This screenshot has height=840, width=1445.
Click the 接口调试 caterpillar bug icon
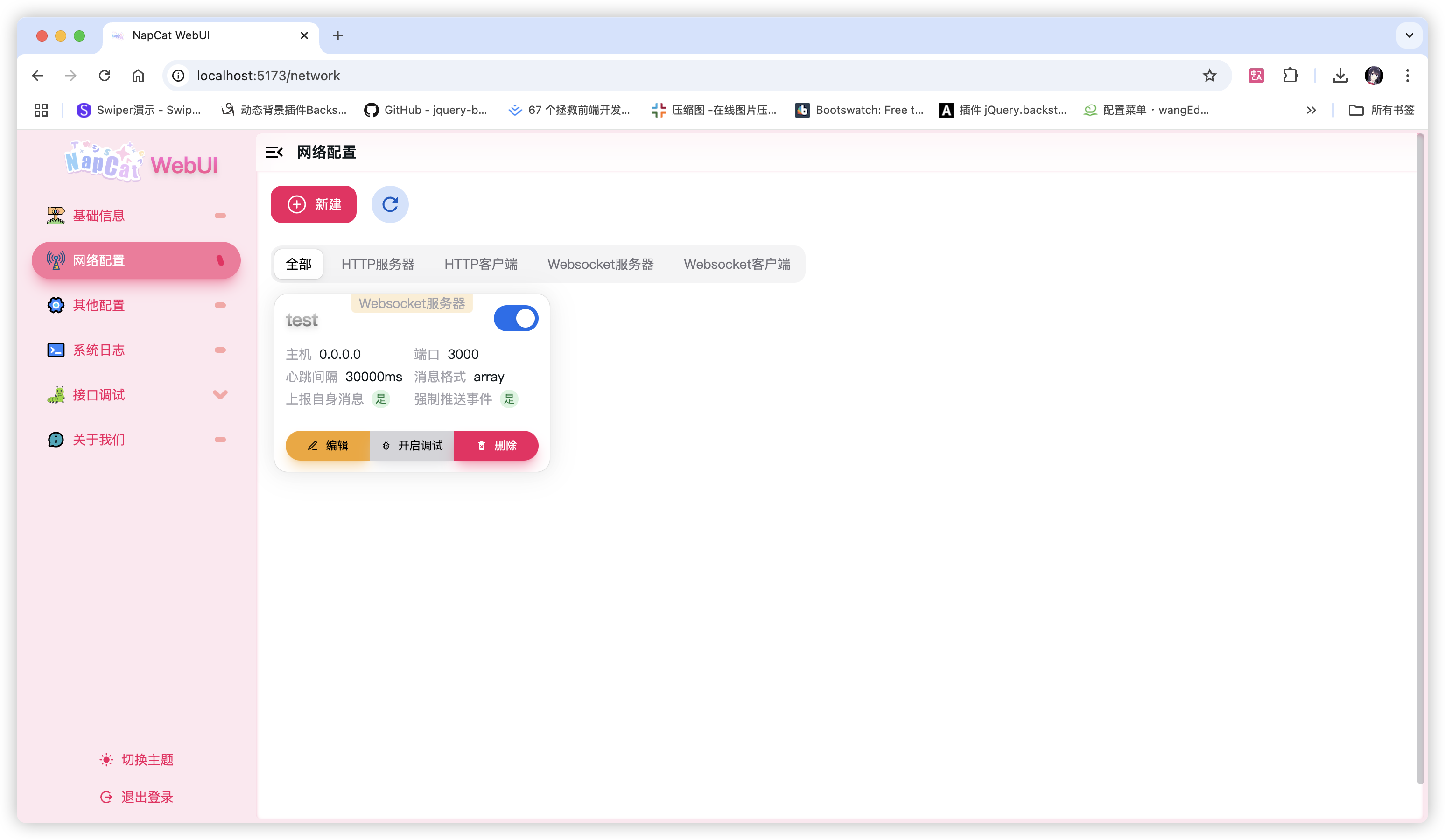pyautogui.click(x=56, y=394)
